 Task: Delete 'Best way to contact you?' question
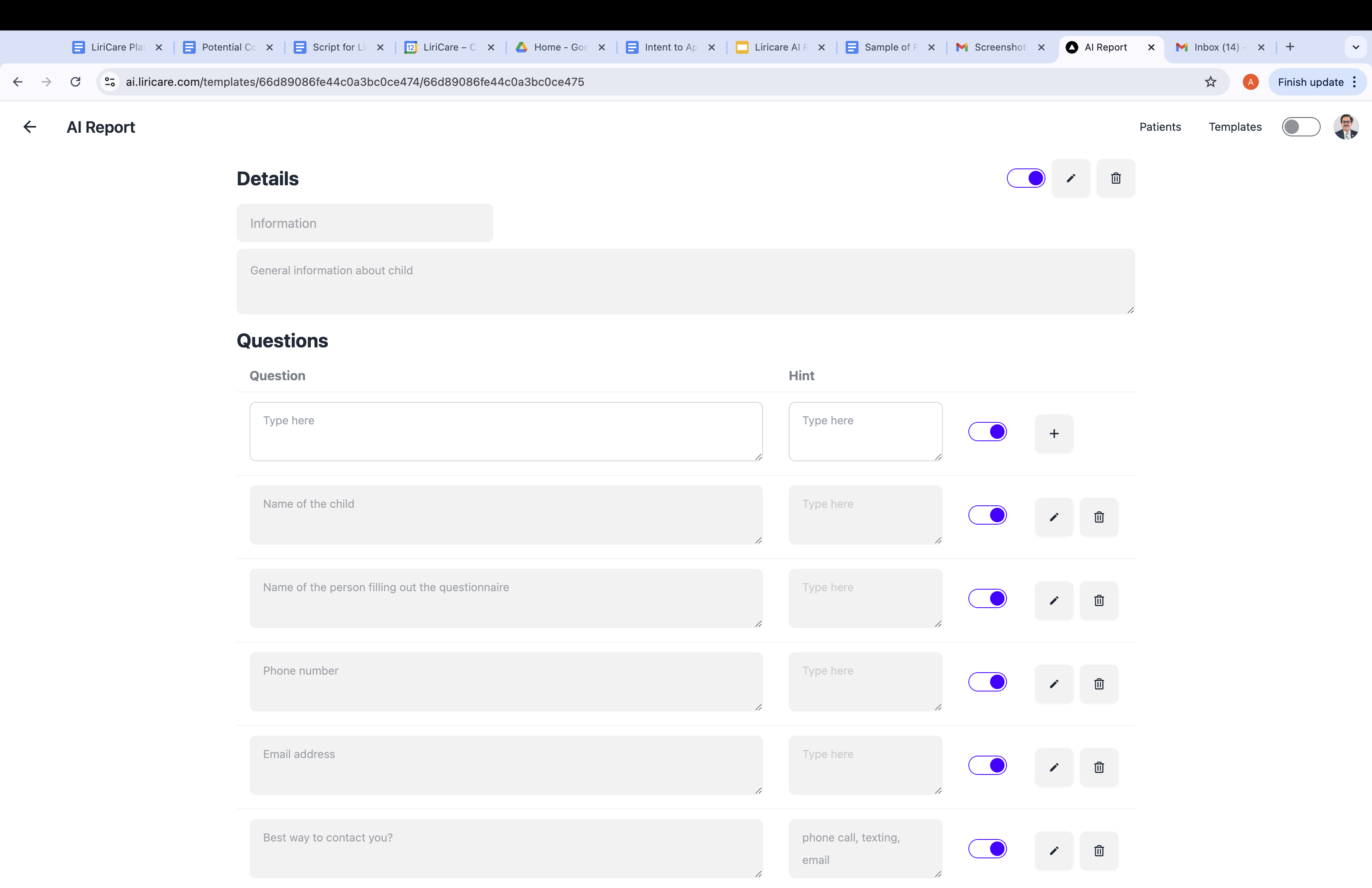(1099, 851)
